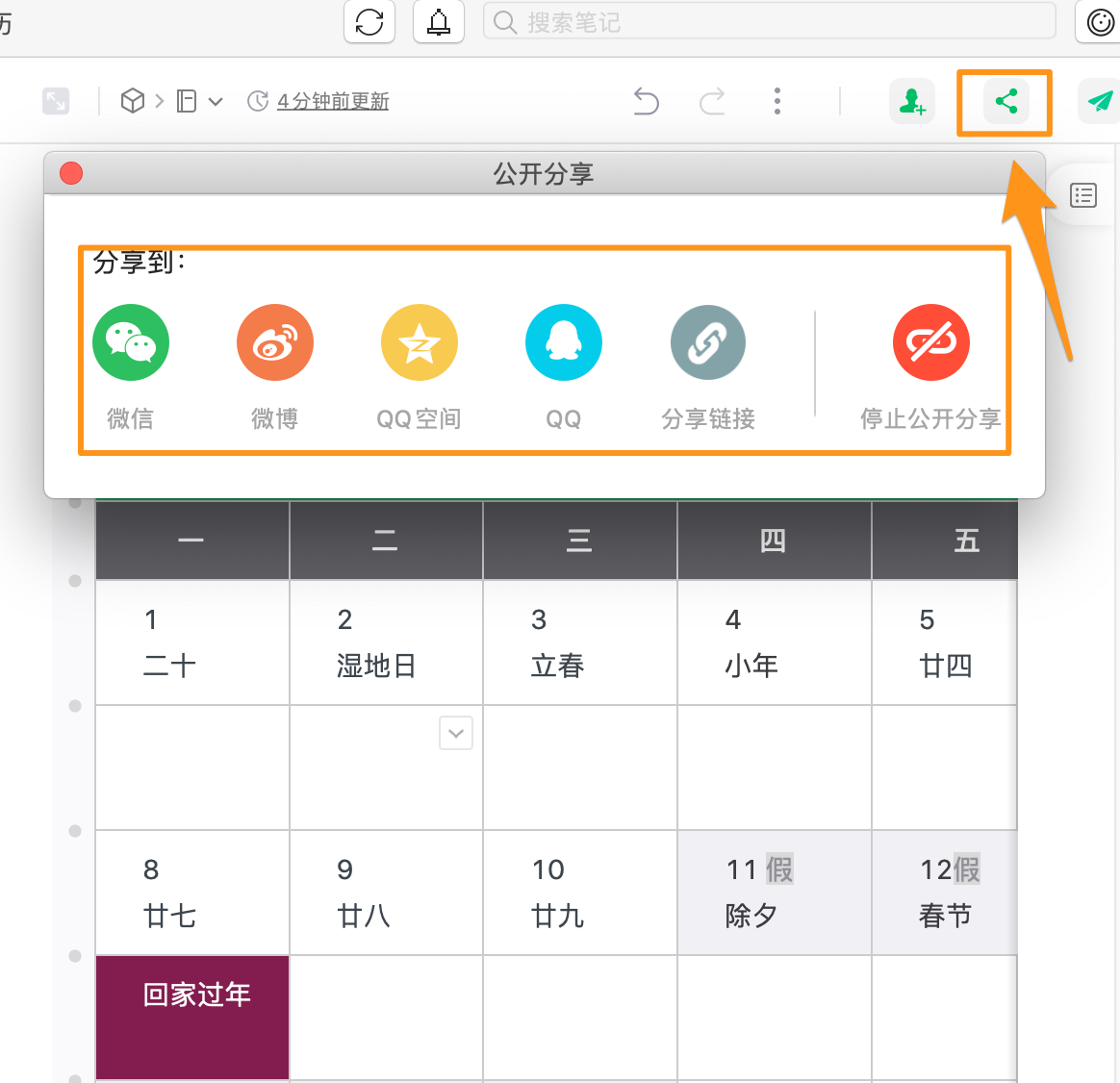Copy the 分享链接 share link
The image size is (1120, 1083).
[x=708, y=342]
